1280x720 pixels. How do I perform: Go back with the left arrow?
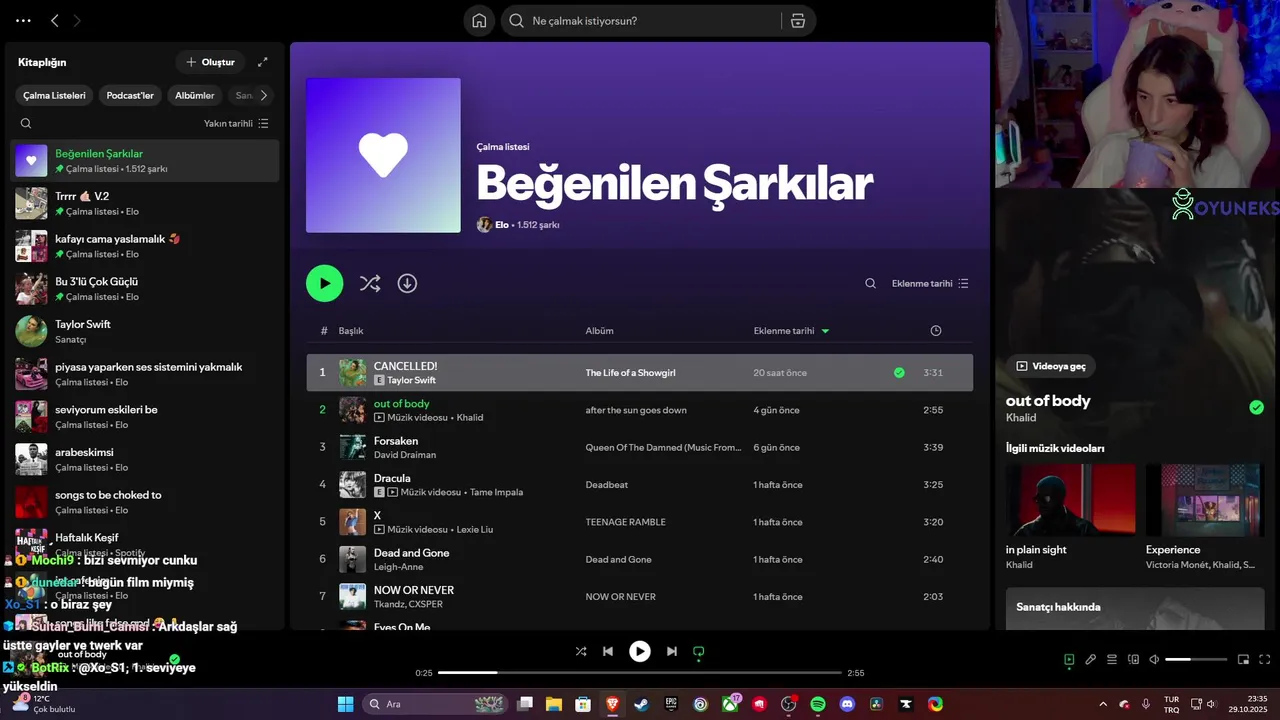coord(55,21)
